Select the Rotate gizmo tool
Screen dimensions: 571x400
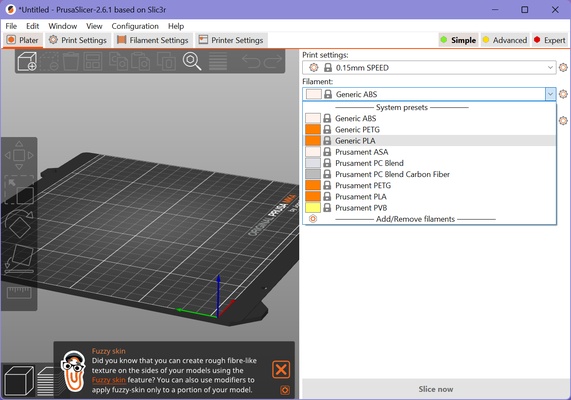tap(19, 224)
